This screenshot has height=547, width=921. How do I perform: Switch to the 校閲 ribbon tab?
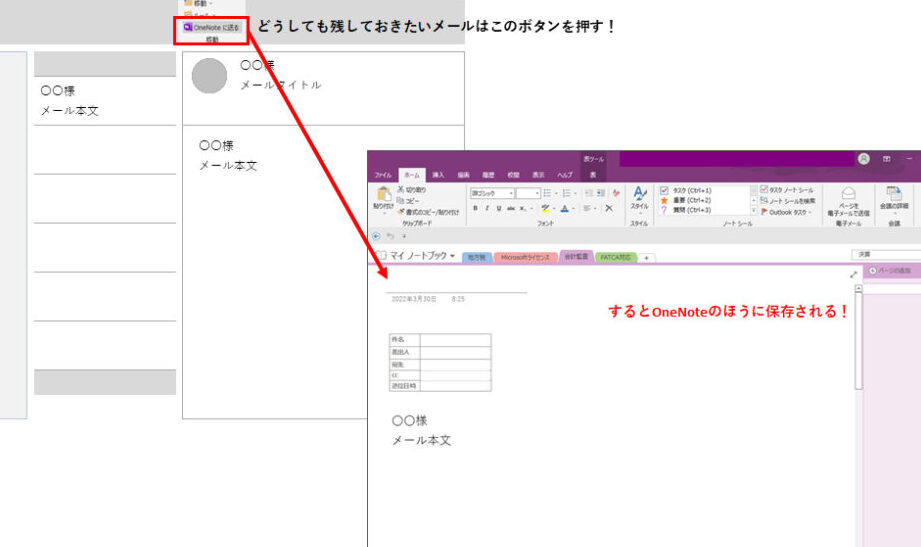coord(513,175)
